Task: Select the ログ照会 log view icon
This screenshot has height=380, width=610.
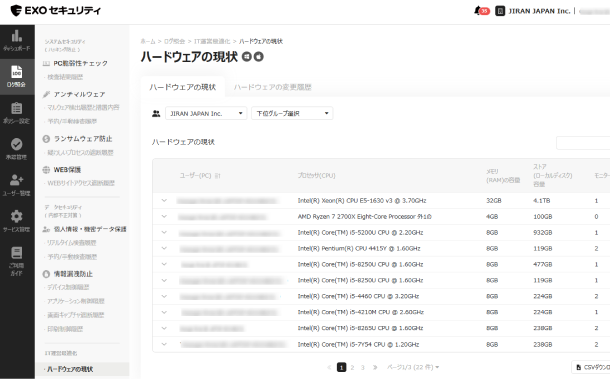Action: pyautogui.click(x=17, y=72)
